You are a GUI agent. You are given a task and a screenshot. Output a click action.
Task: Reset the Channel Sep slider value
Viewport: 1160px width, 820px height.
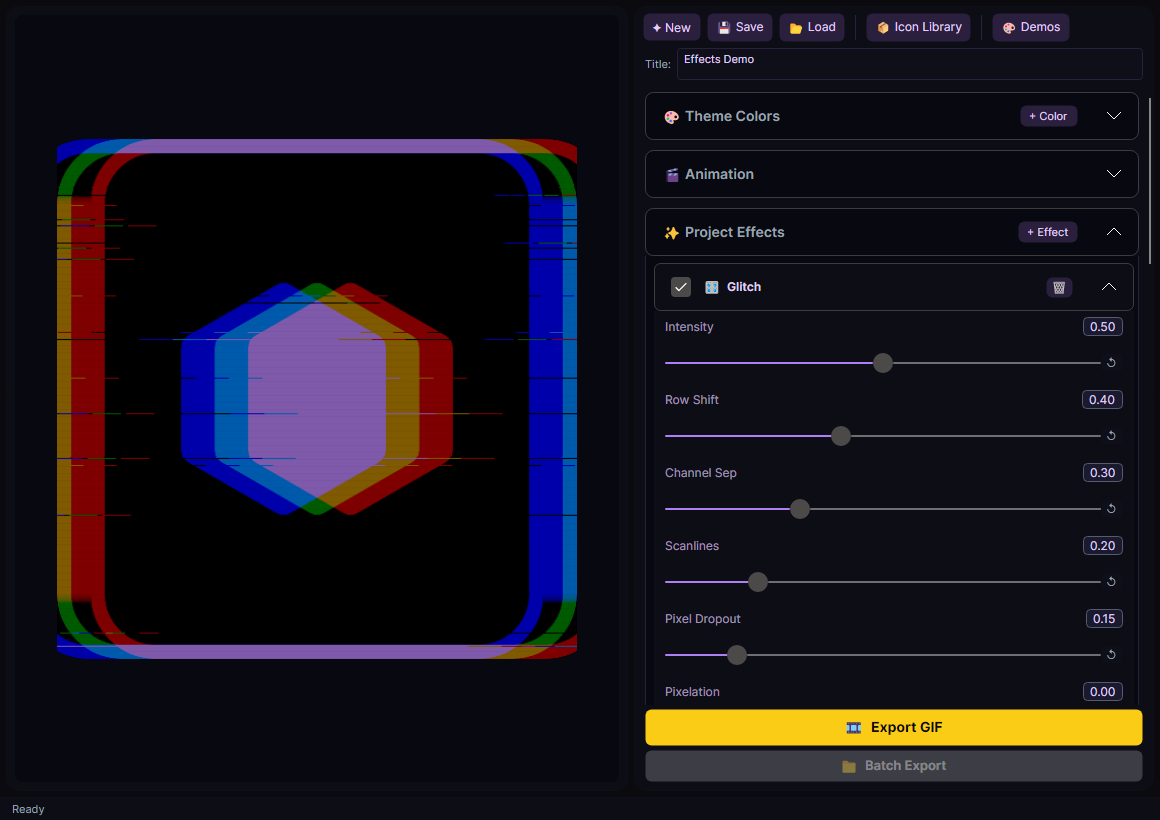coord(1111,509)
